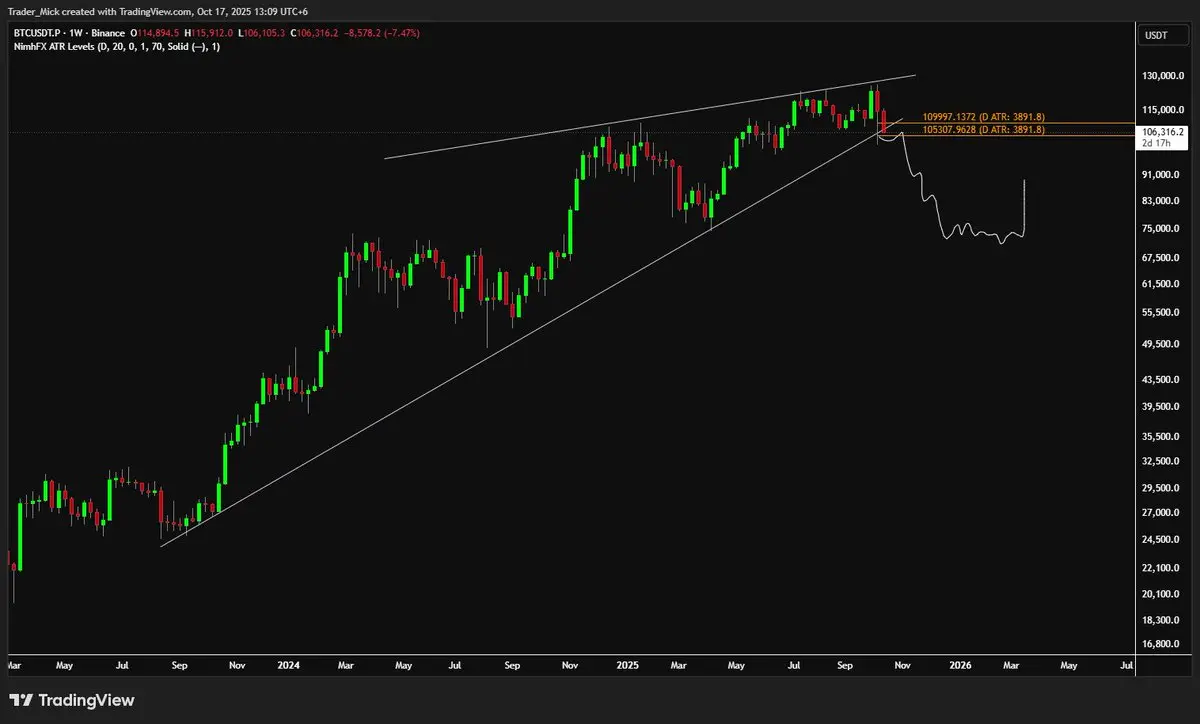Viewport: 1200px width, 724px height.
Task: Click the 24,500.0 price axis label
Action: (1162, 540)
